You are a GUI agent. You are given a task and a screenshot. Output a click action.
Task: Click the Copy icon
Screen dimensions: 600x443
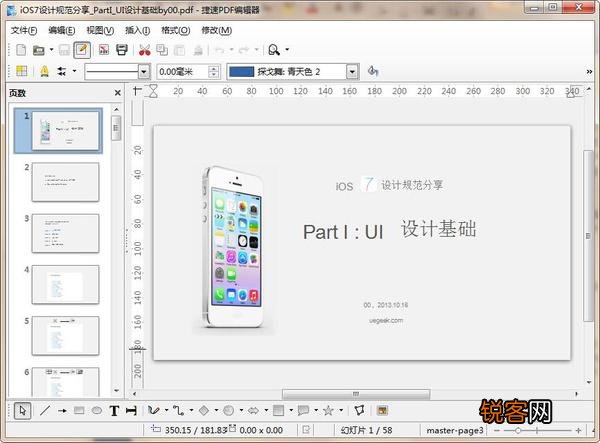pos(162,50)
